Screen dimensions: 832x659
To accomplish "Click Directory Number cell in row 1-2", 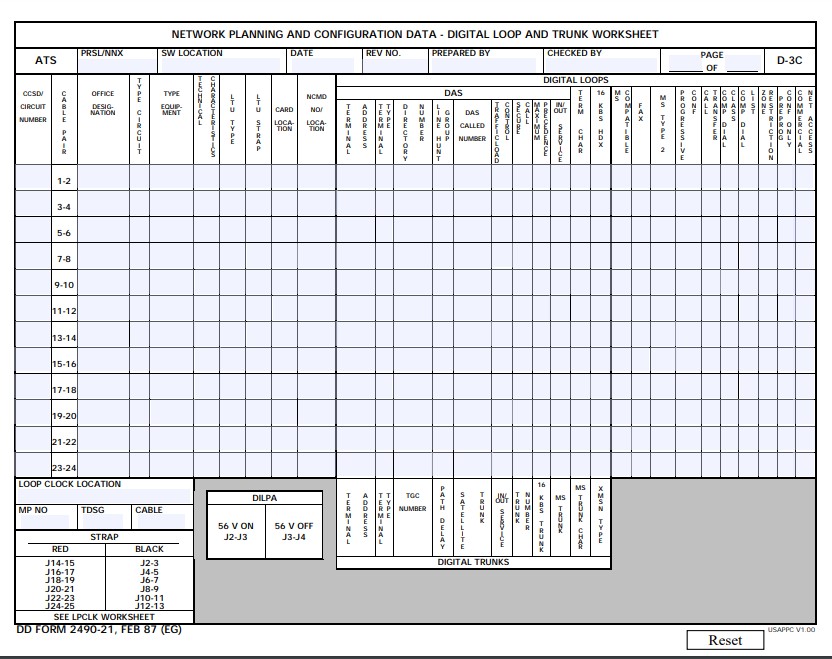I will click(413, 177).
